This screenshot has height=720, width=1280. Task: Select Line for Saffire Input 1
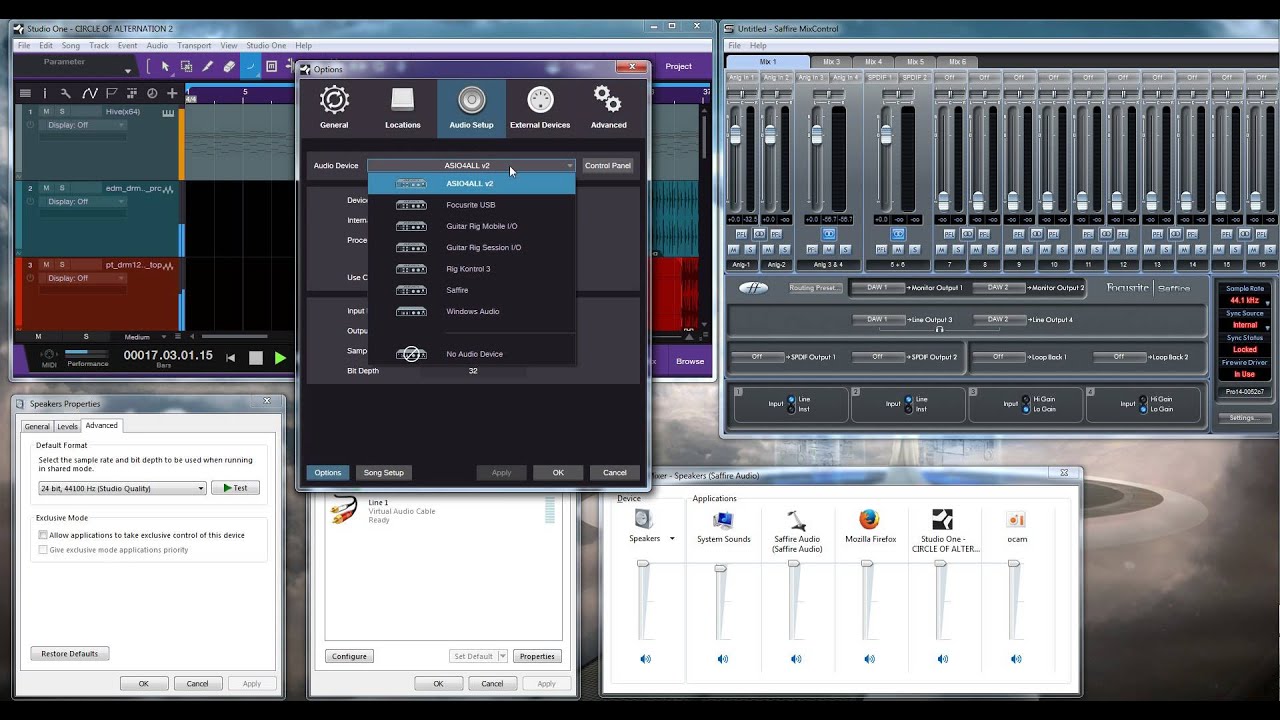(x=792, y=399)
